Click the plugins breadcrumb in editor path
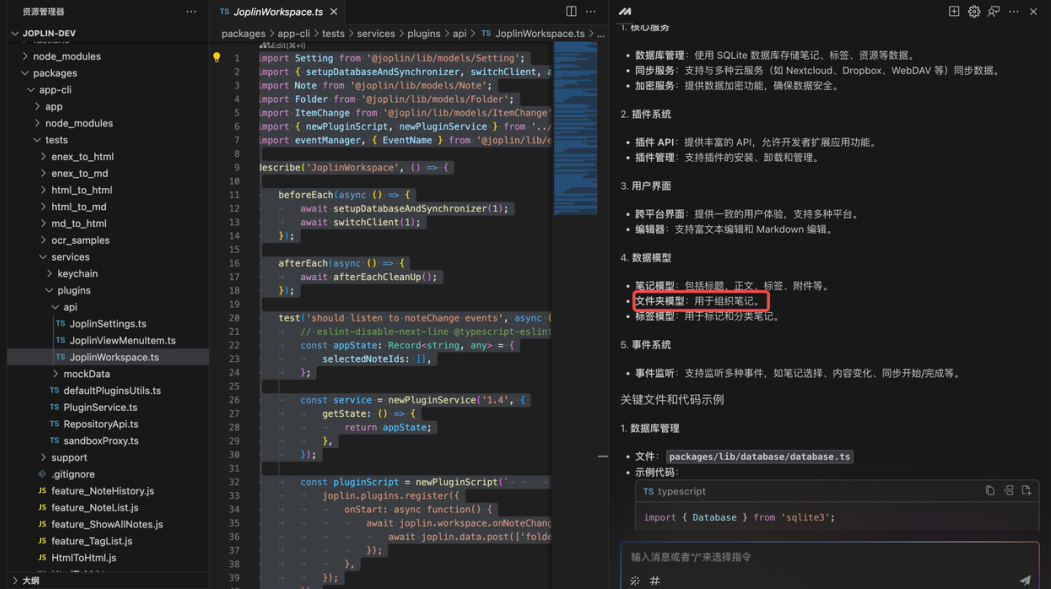The width and height of the screenshot is (1051, 589). pos(424,33)
